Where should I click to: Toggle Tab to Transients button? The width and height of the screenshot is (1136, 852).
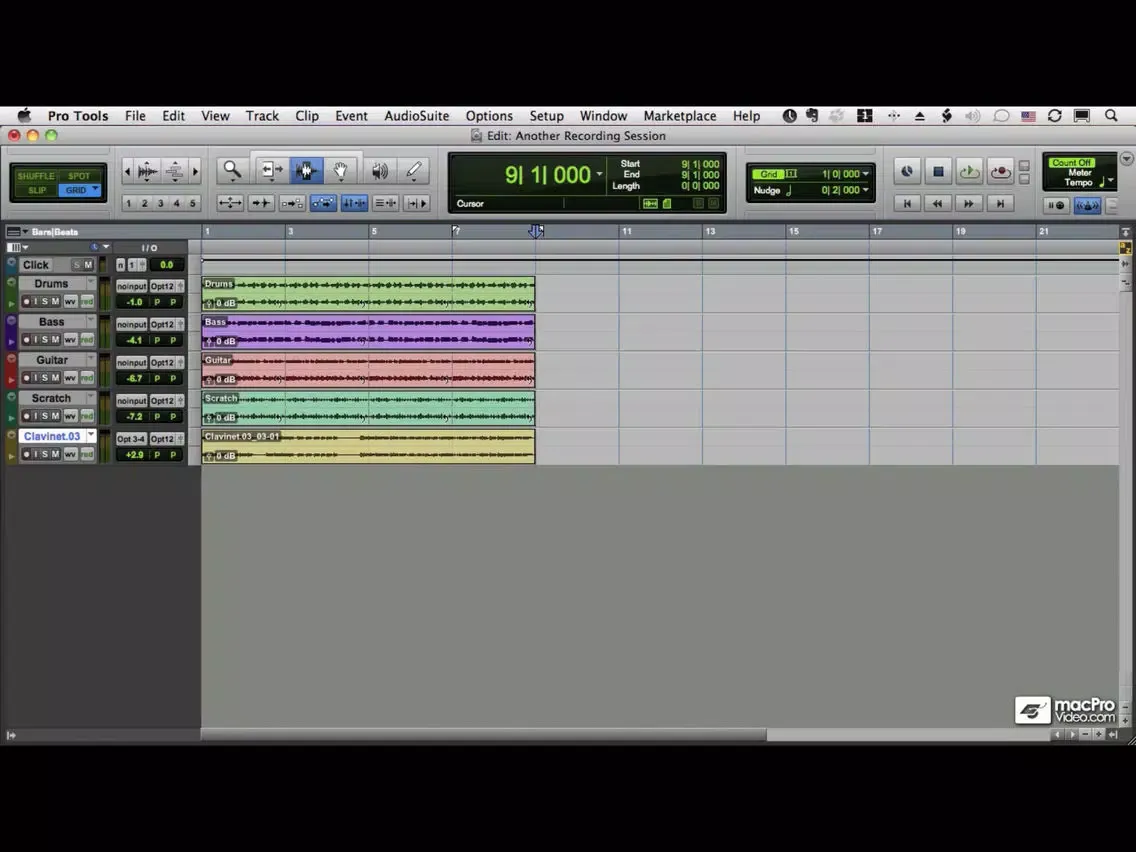[261, 204]
